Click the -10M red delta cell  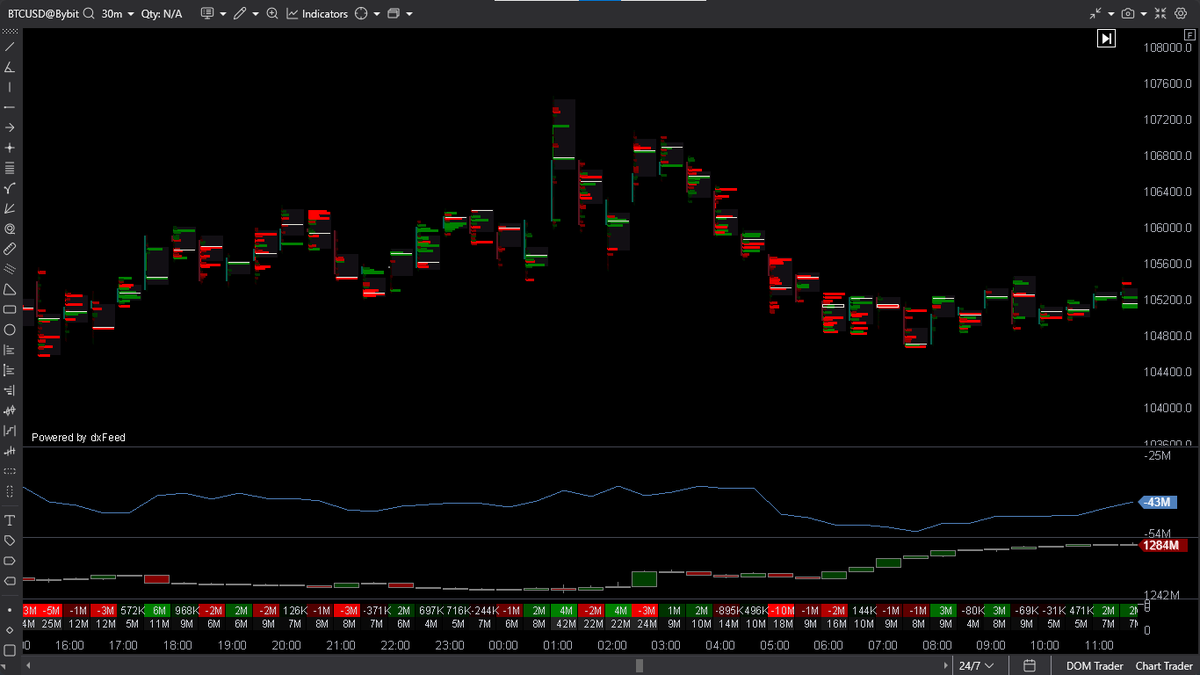(x=783, y=610)
